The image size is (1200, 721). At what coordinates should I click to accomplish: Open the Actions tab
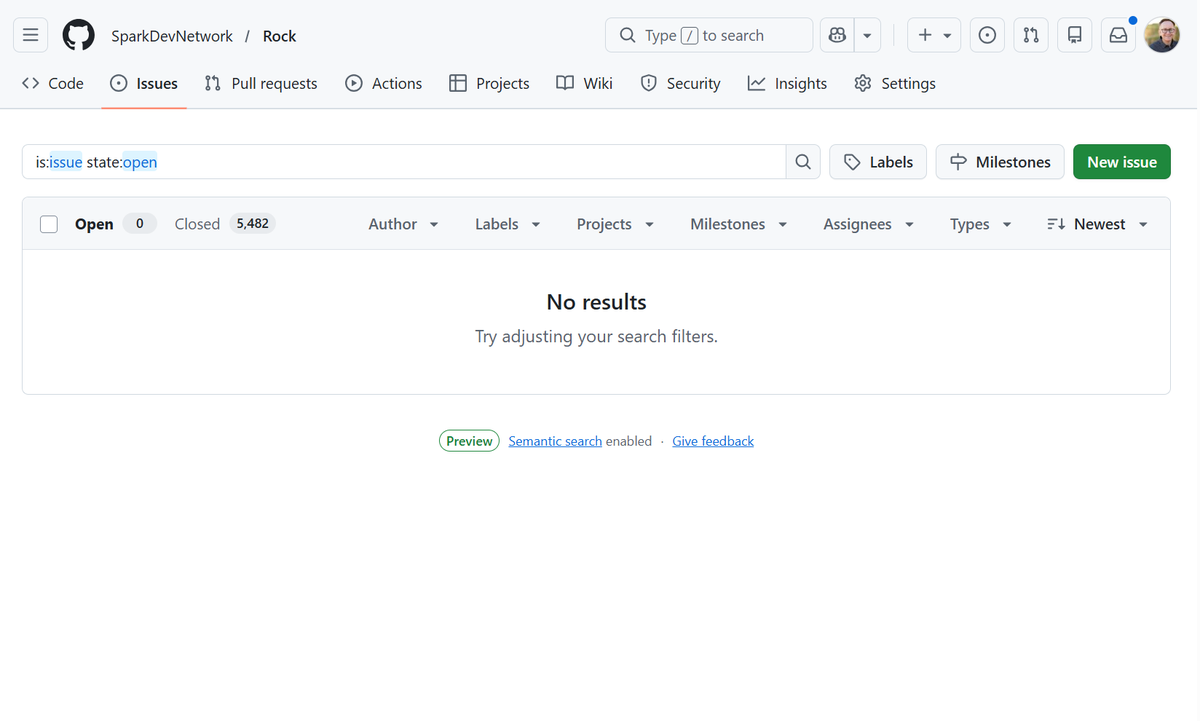click(x=384, y=83)
